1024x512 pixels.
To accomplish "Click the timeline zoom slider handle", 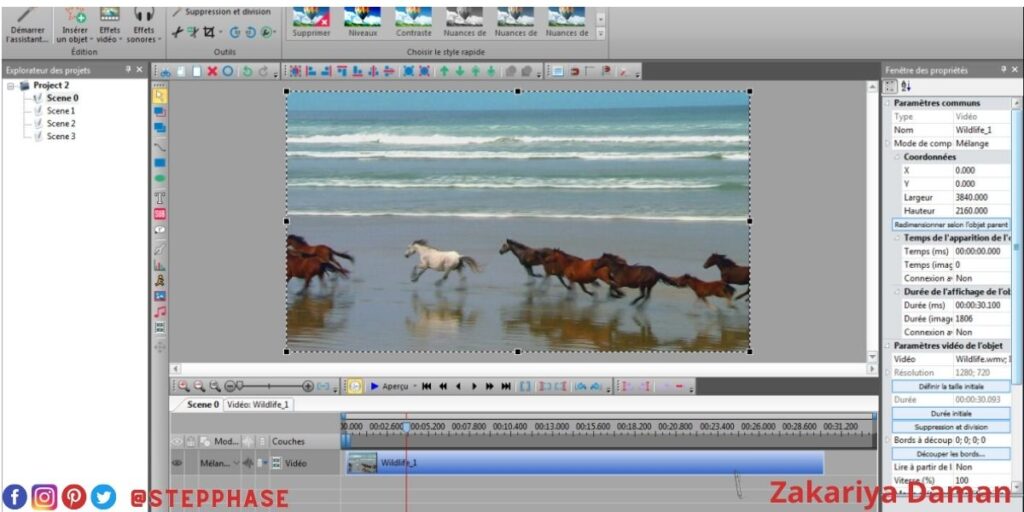I will 240,386.
